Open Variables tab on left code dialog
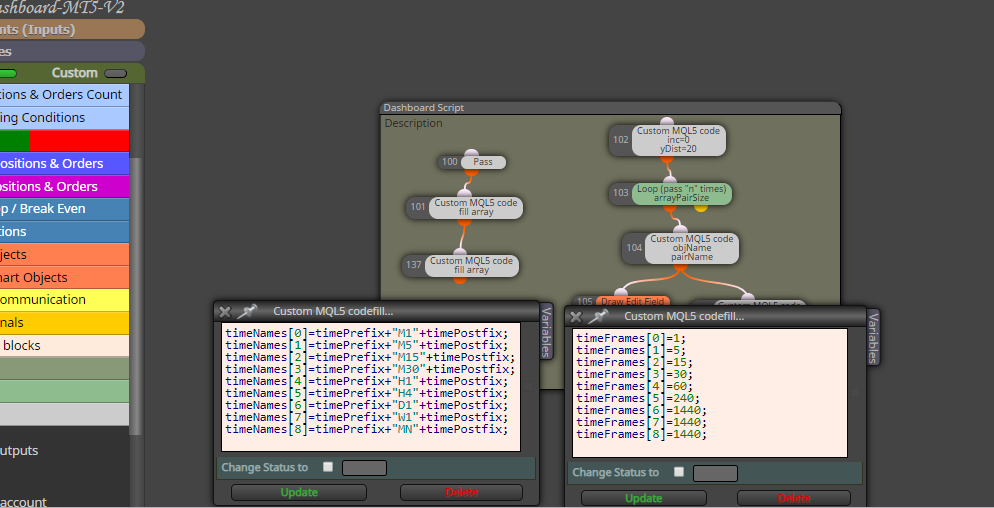The width and height of the screenshot is (994, 508). (x=546, y=331)
